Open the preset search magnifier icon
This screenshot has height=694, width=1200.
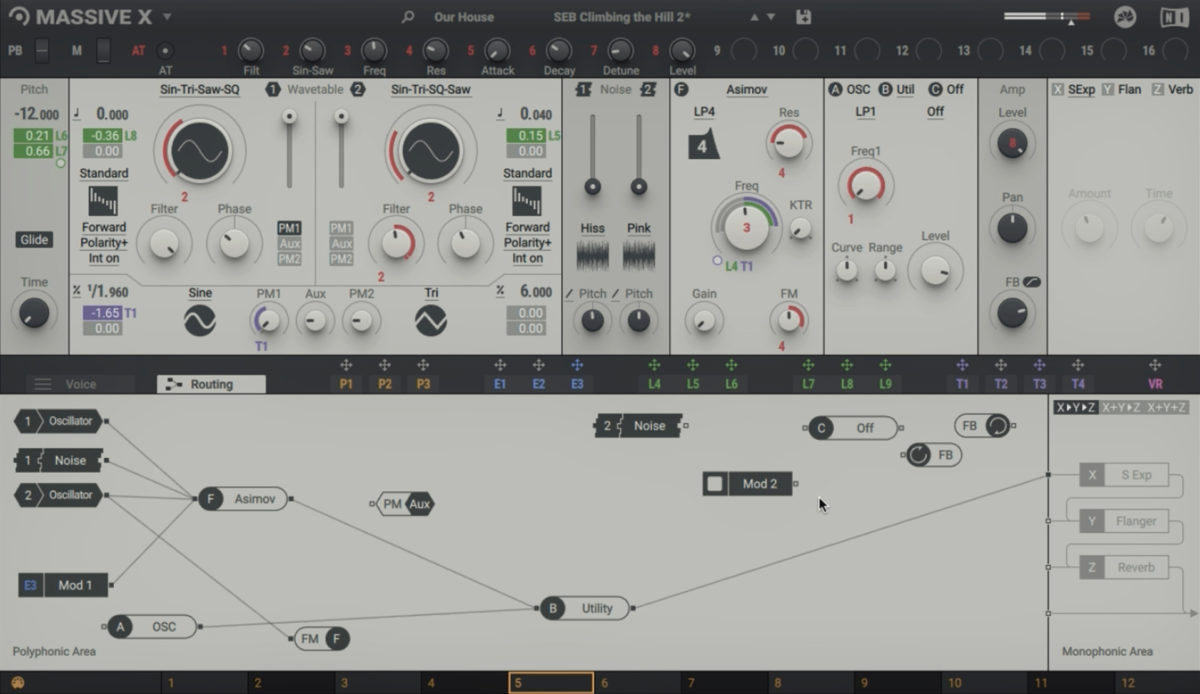point(408,17)
